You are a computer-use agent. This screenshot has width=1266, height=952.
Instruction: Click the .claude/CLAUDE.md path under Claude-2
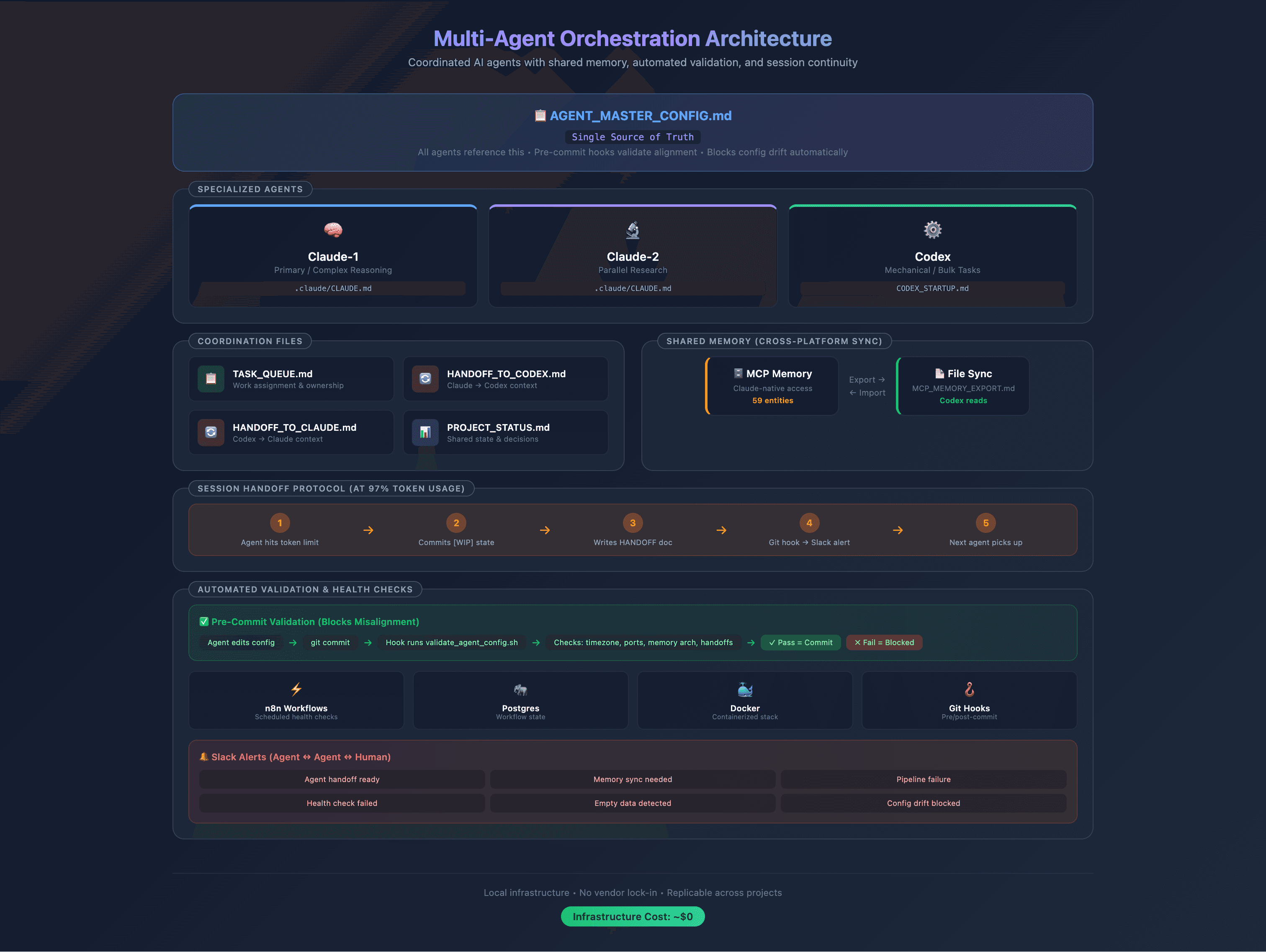coord(633,288)
